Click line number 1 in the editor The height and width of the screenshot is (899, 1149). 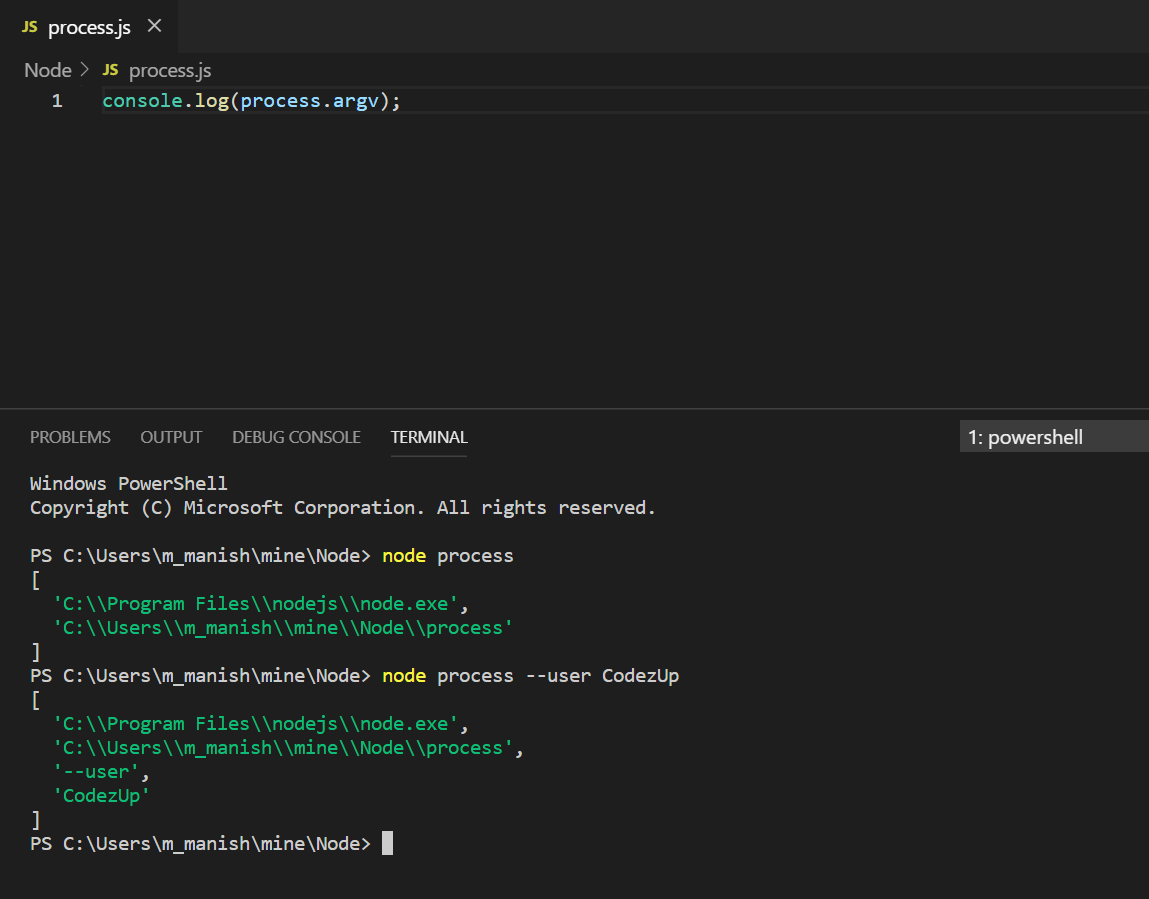pyautogui.click(x=57, y=100)
